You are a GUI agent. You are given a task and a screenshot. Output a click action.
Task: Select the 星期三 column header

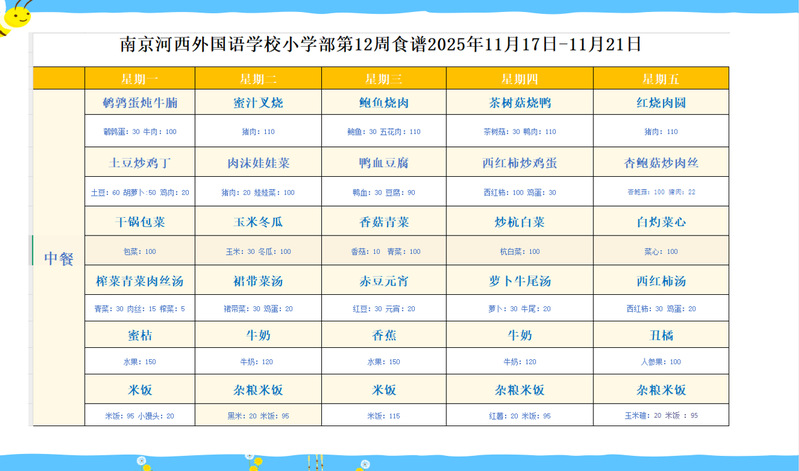coord(383,78)
